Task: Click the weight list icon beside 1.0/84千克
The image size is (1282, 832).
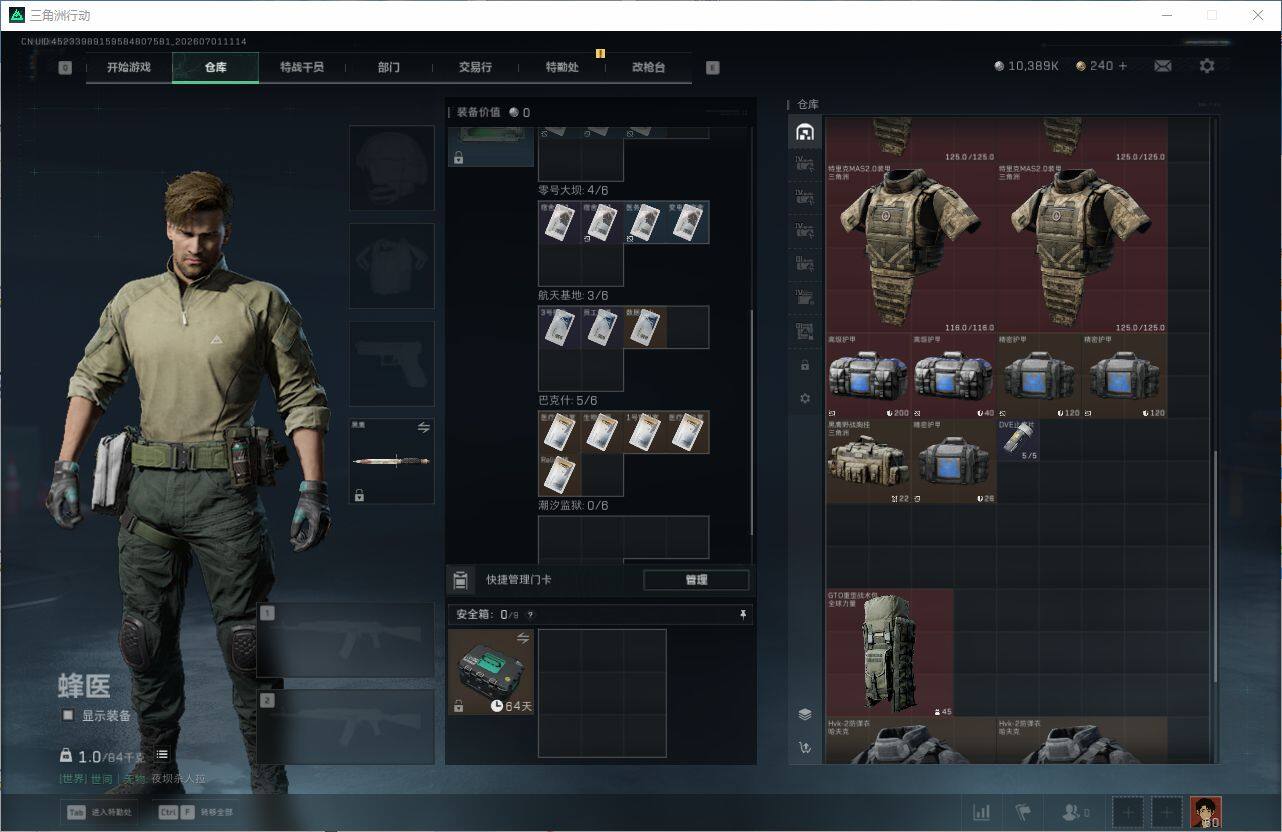Action: (162, 755)
